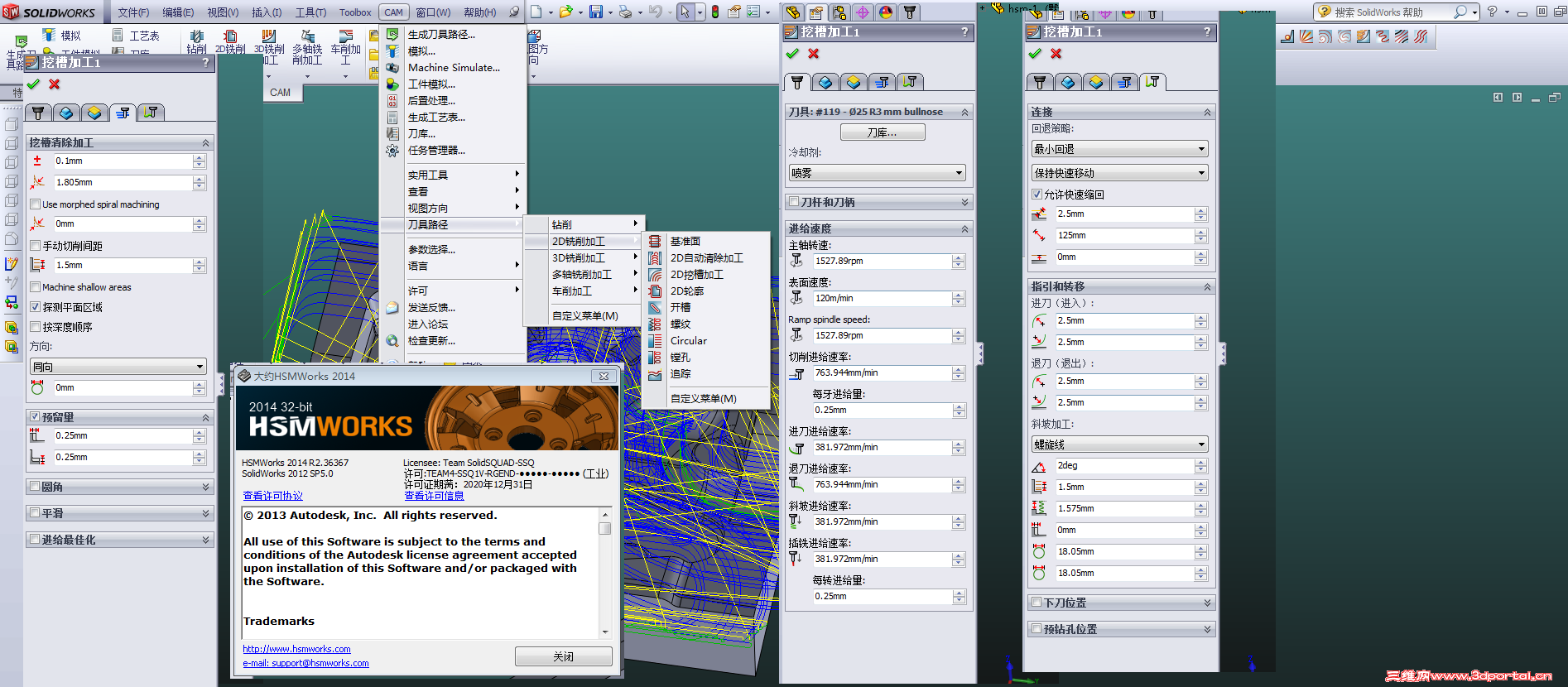Image resolution: width=1568 pixels, height=687 pixels.
Task: Click the 关闭 button in About dialog
Action: point(564,656)
